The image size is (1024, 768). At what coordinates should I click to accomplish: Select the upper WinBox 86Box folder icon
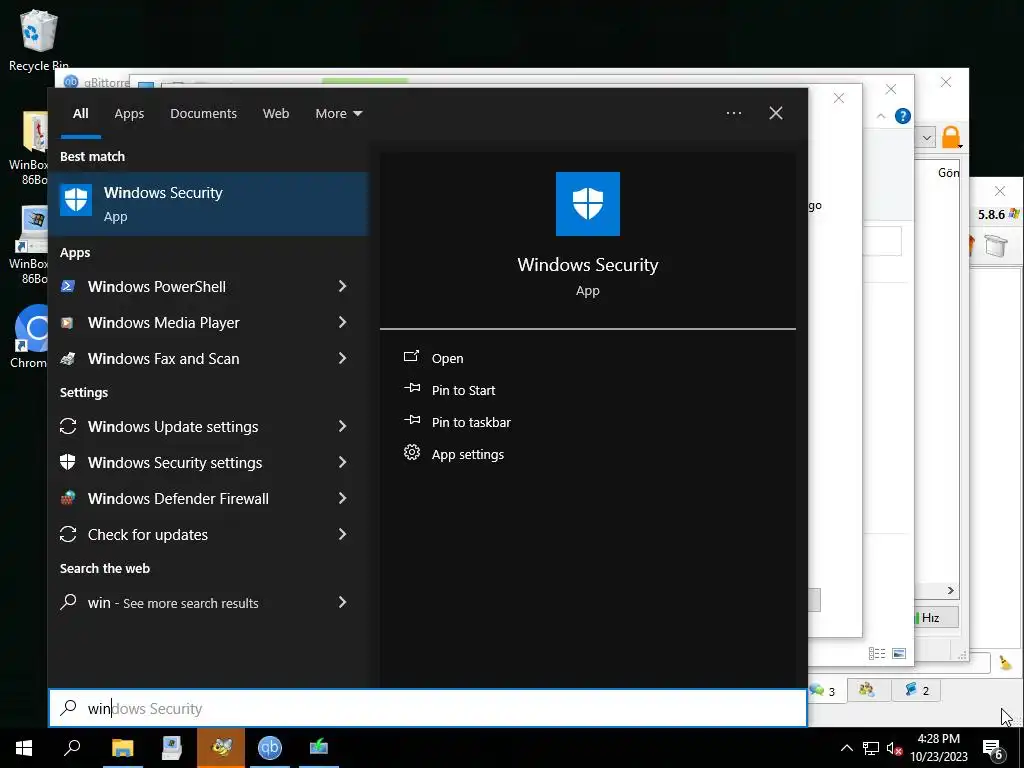pyautogui.click(x=29, y=148)
